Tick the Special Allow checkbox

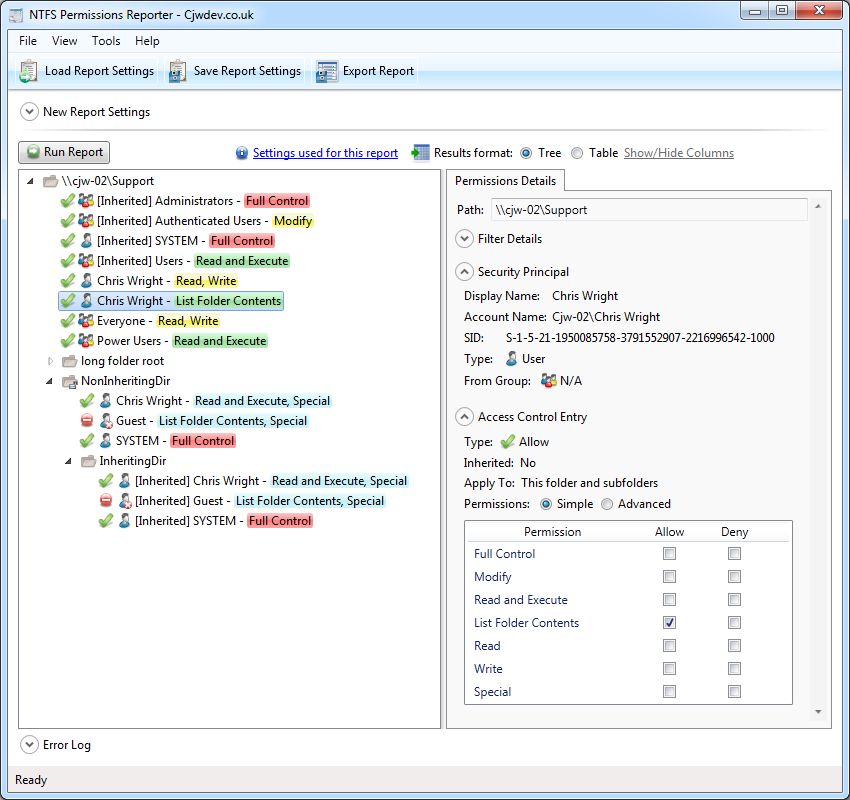pyautogui.click(x=669, y=692)
